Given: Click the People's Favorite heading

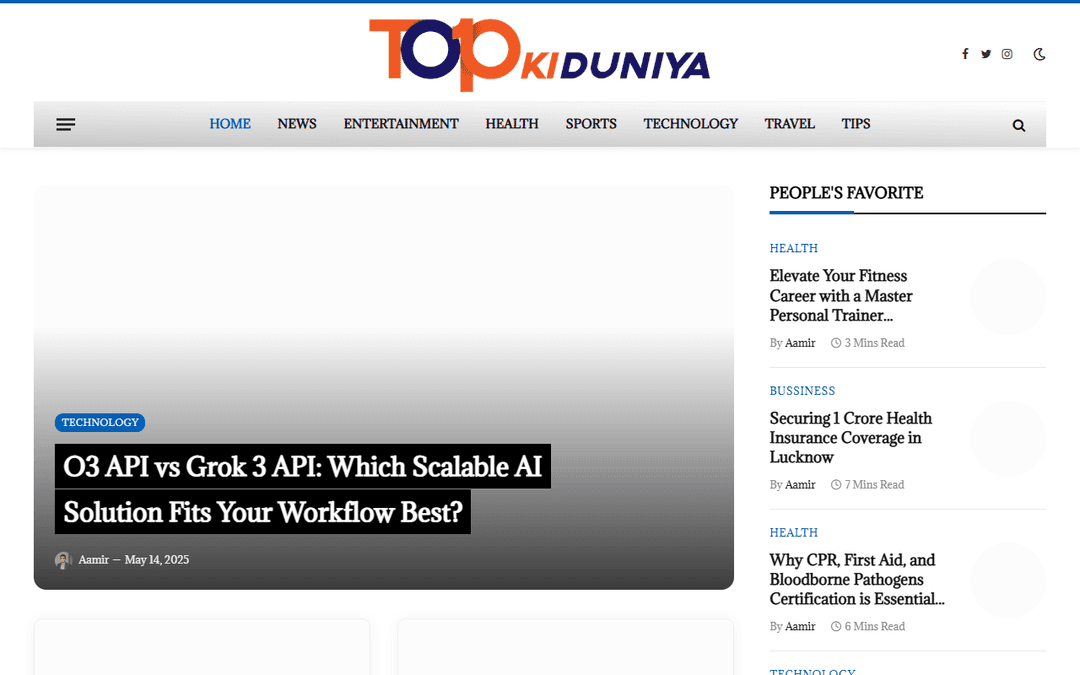Looking at the screenshot, I should [x=847, y=193].
